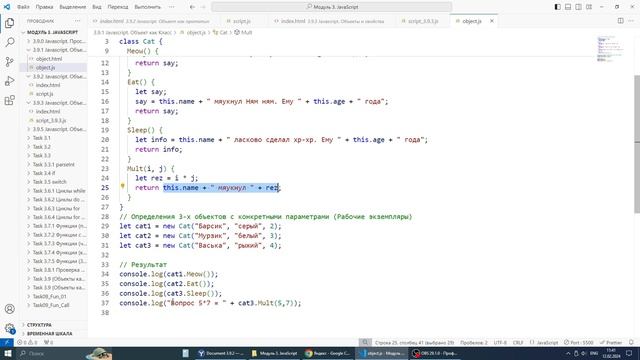The width and height of the screenshot is (640, 360).
Task: Open the Вид menu
Action: tap(97, 7)
